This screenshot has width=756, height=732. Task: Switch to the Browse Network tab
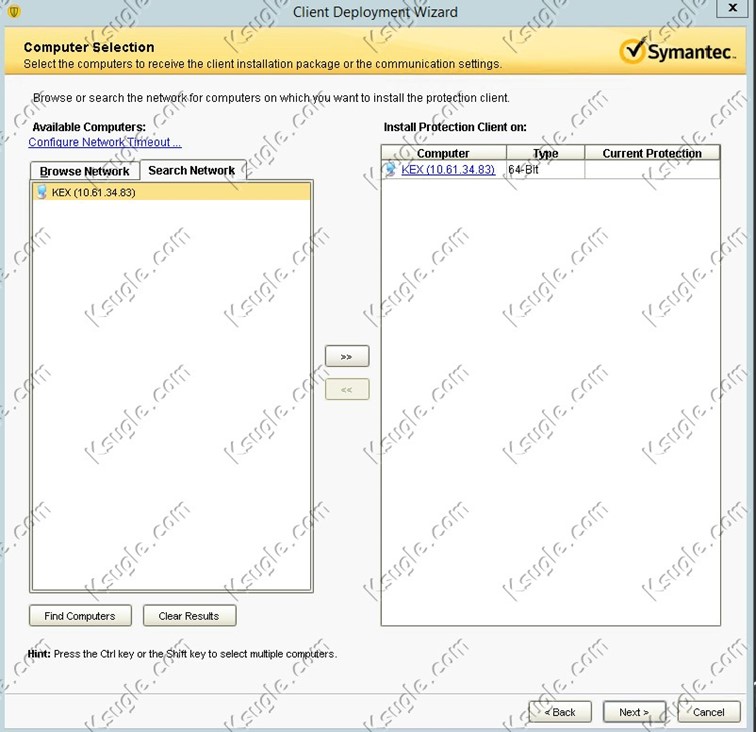click(x=85, y=171)
